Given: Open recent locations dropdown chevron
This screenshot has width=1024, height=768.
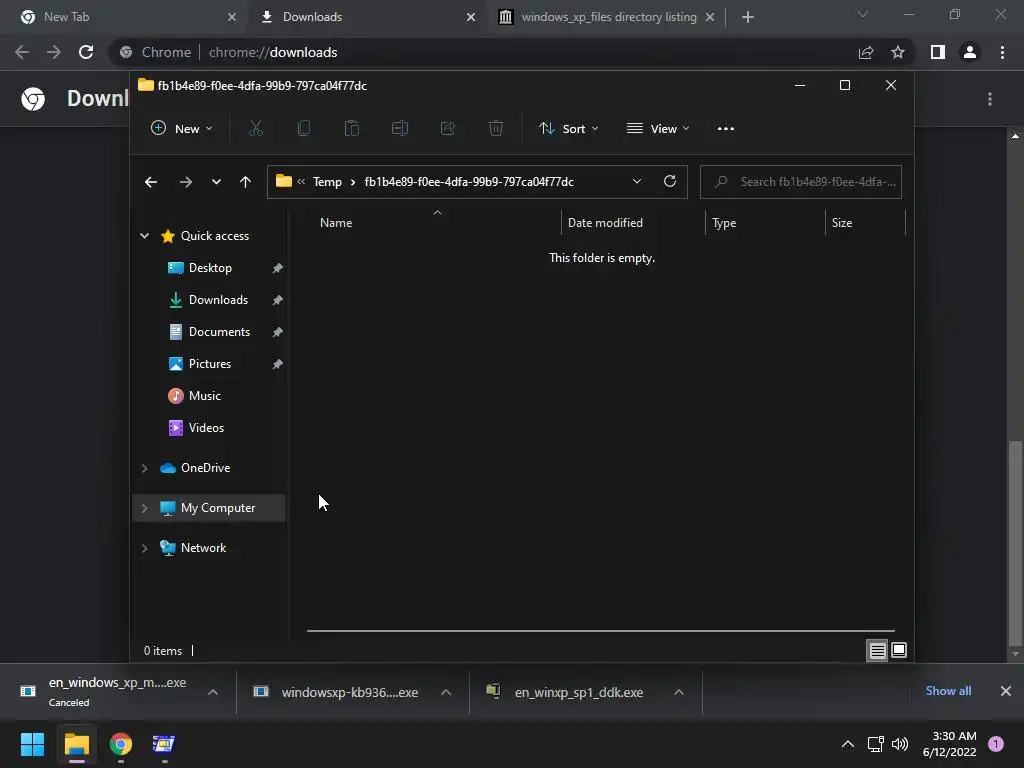Looking at the screenshot, I should coord(216,182).
